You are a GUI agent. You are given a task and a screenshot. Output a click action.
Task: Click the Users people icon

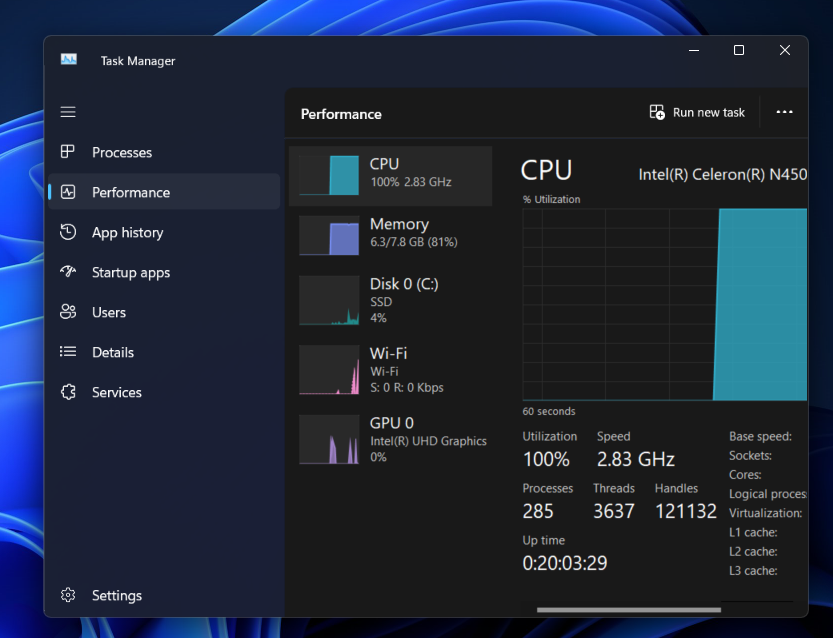click(68, 312)
